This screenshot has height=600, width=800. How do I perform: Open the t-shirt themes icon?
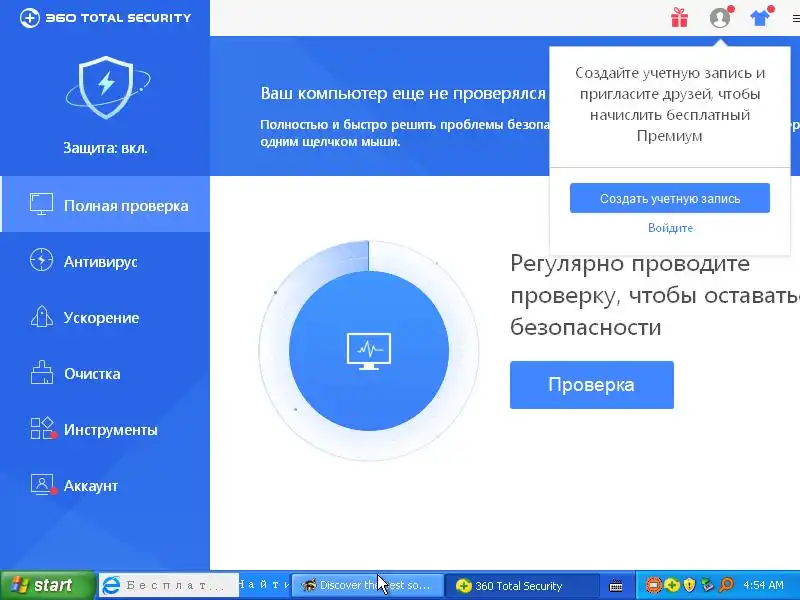760,18
